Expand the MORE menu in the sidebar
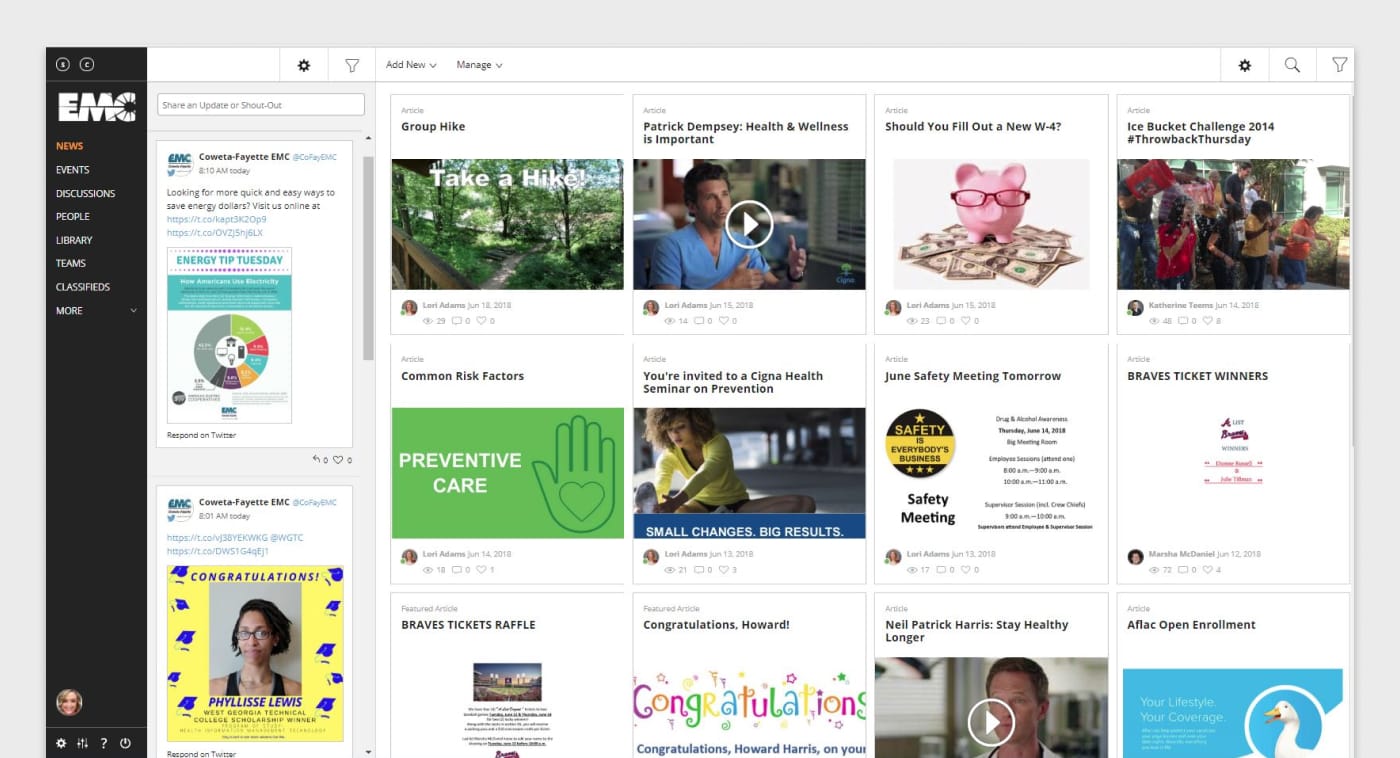Viewport: 1400px width, 758px height. coord(96,311)
